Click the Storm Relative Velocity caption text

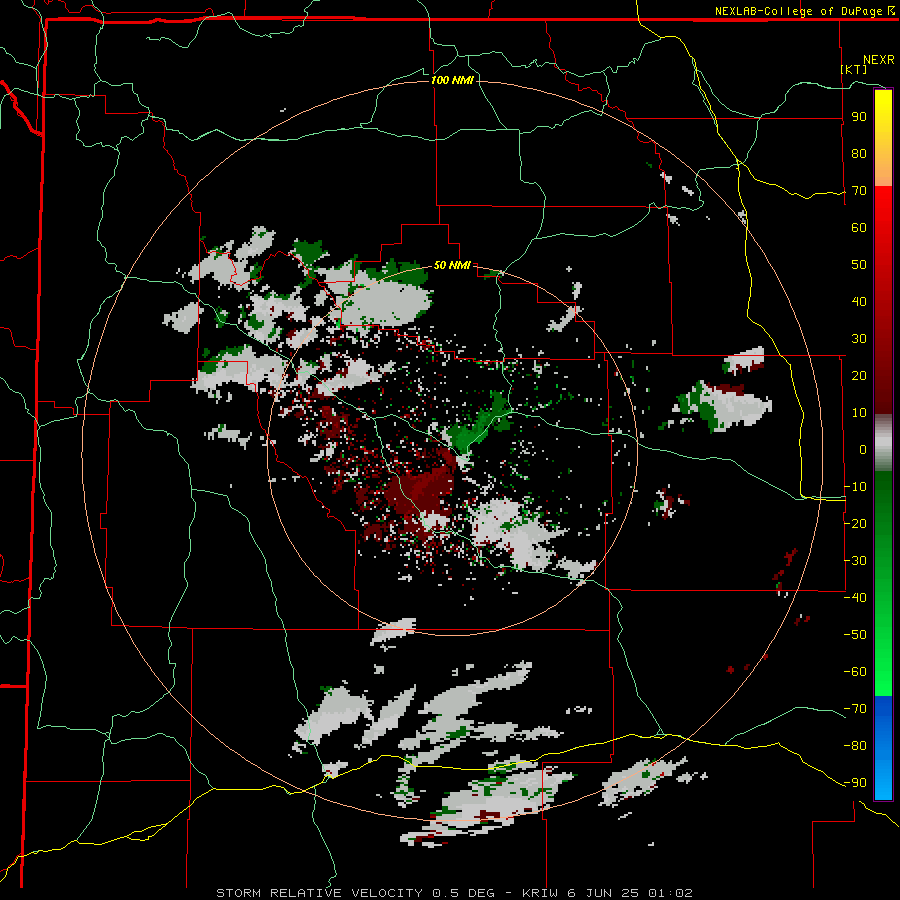point(454,893)
